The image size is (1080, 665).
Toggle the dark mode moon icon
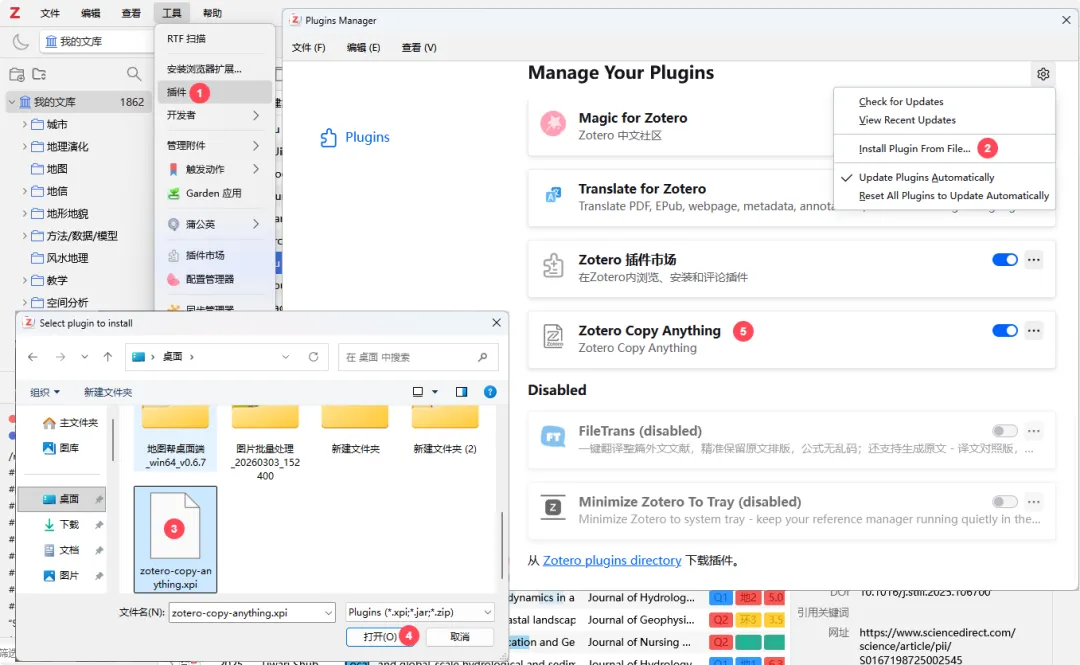21,42
